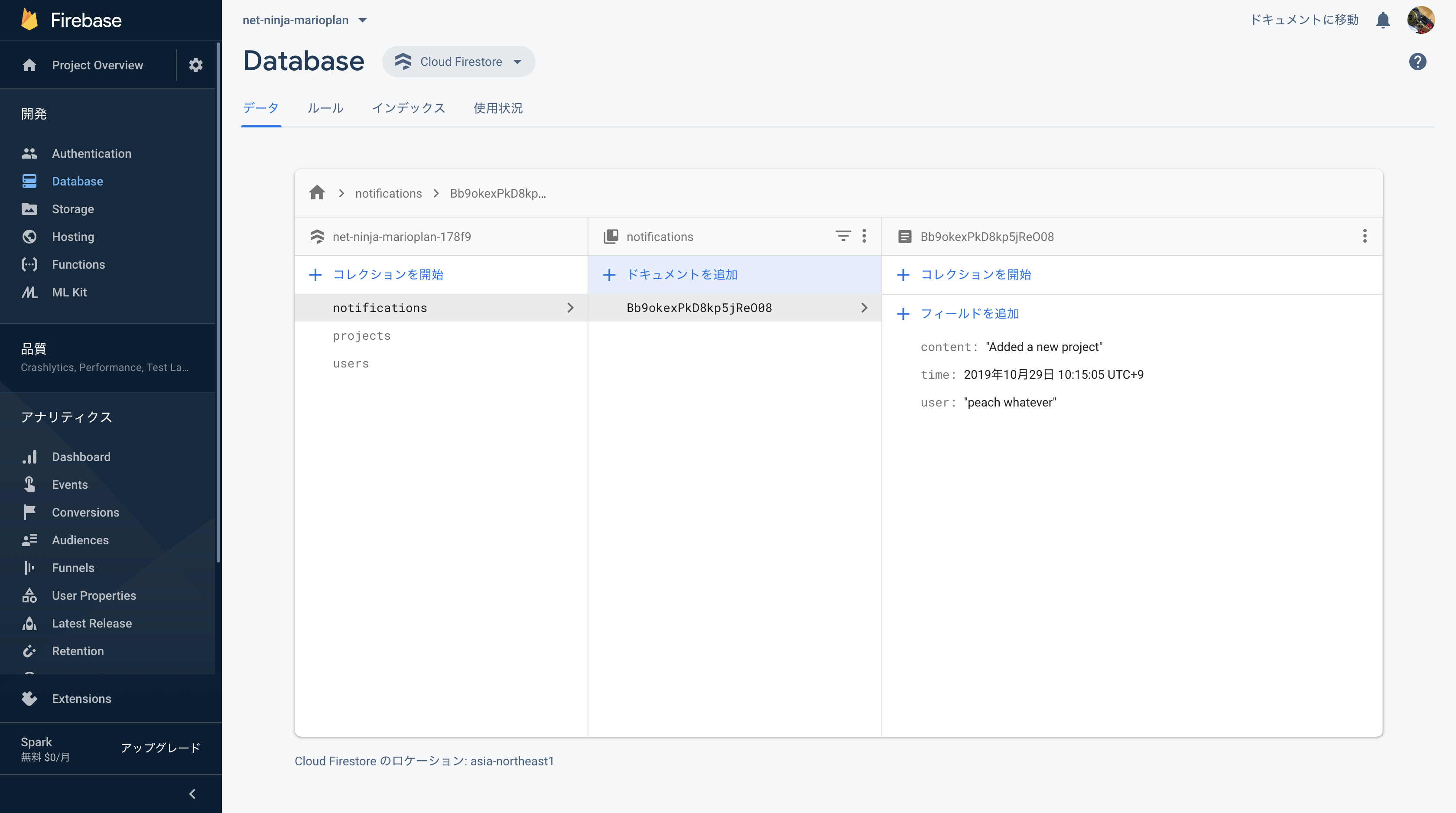Open the help question mark icon

tap(1417, 61)
